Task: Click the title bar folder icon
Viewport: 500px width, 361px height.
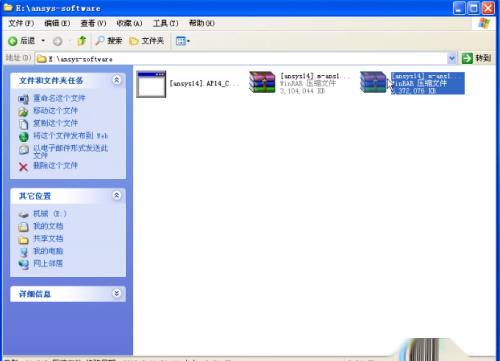Action: click(8, 8)
